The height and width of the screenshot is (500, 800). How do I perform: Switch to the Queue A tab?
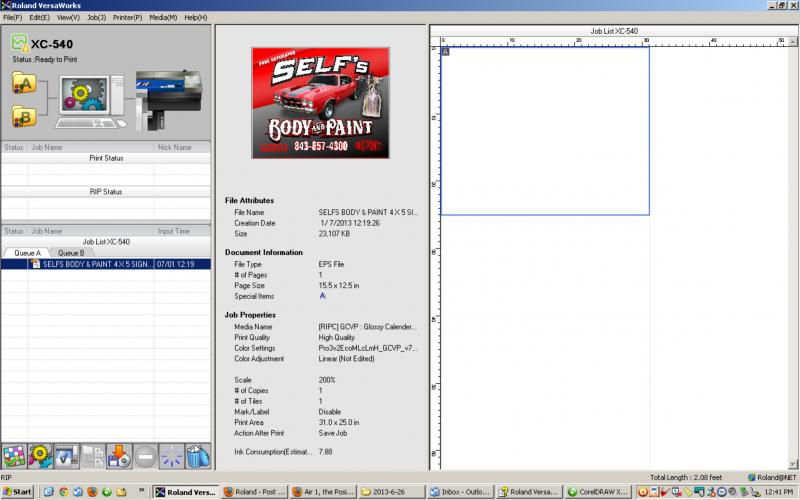27,253
